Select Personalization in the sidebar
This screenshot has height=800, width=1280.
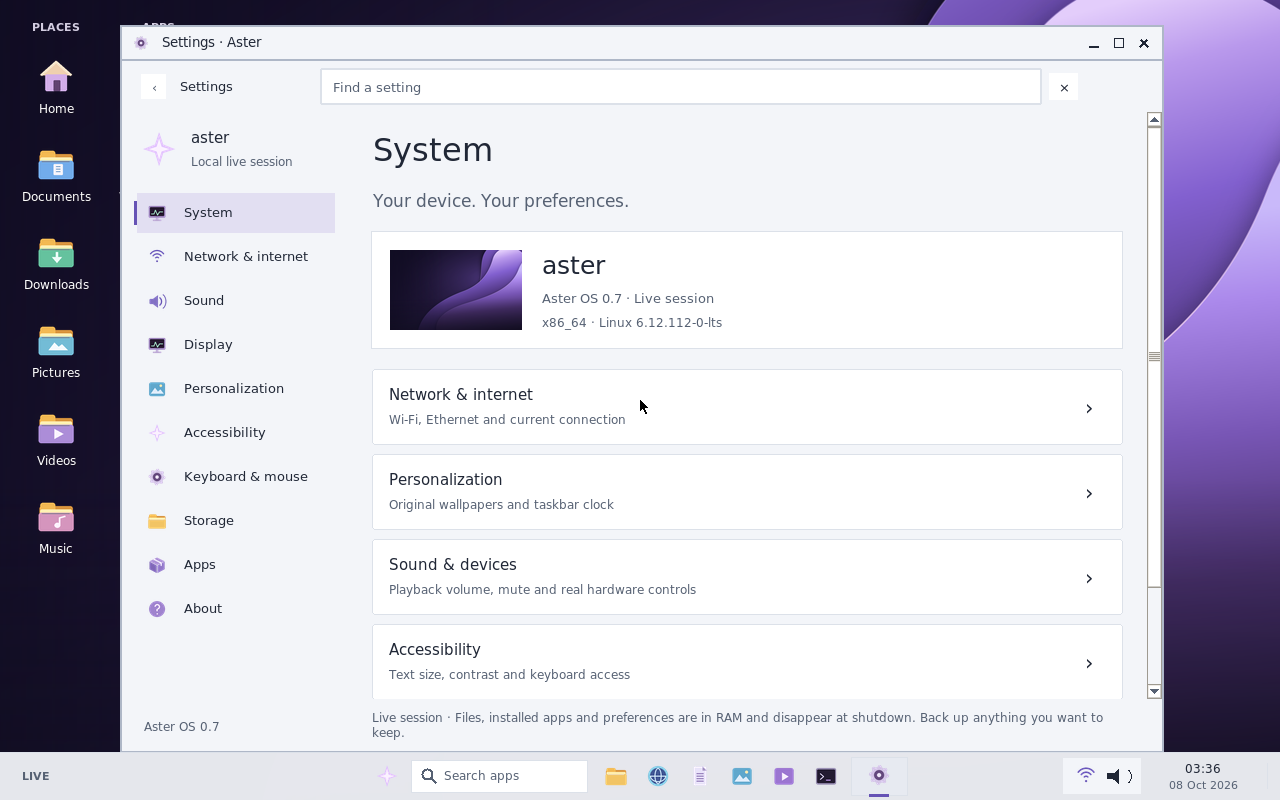click(x=236, y=389)
